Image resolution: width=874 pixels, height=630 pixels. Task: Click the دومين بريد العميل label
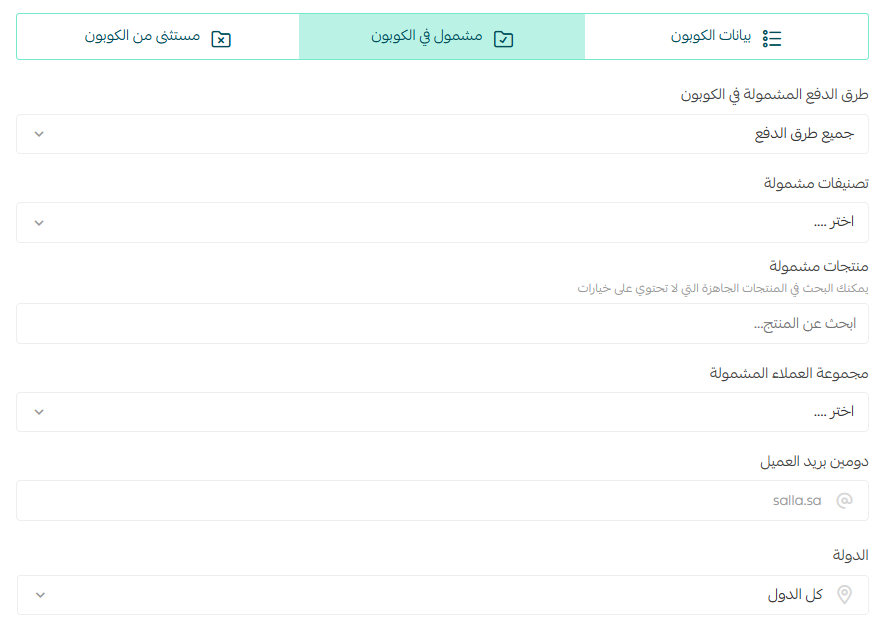814,462
